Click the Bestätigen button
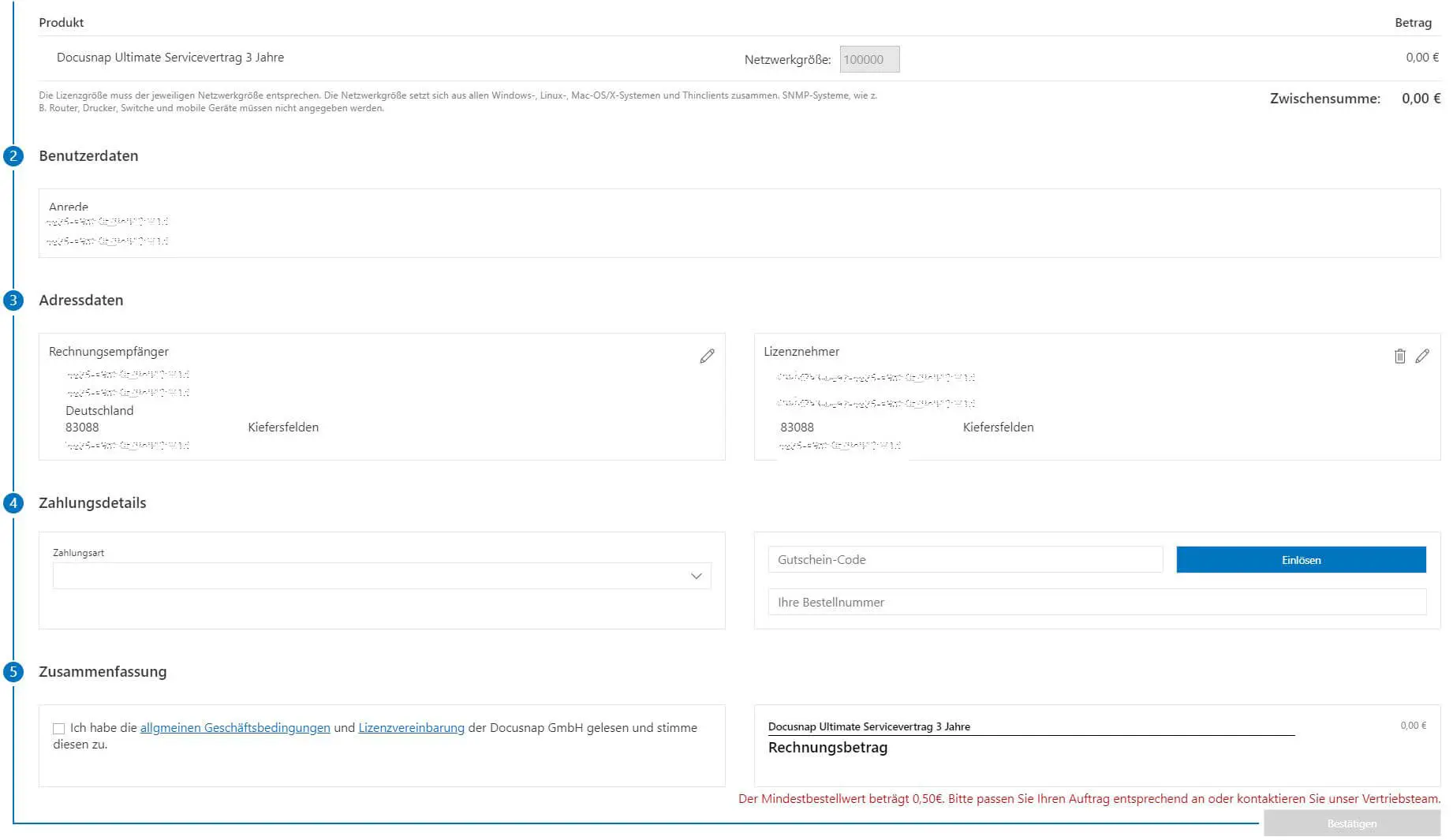This screenshot has height=840, width=1453. click(x=1351, y=823)
